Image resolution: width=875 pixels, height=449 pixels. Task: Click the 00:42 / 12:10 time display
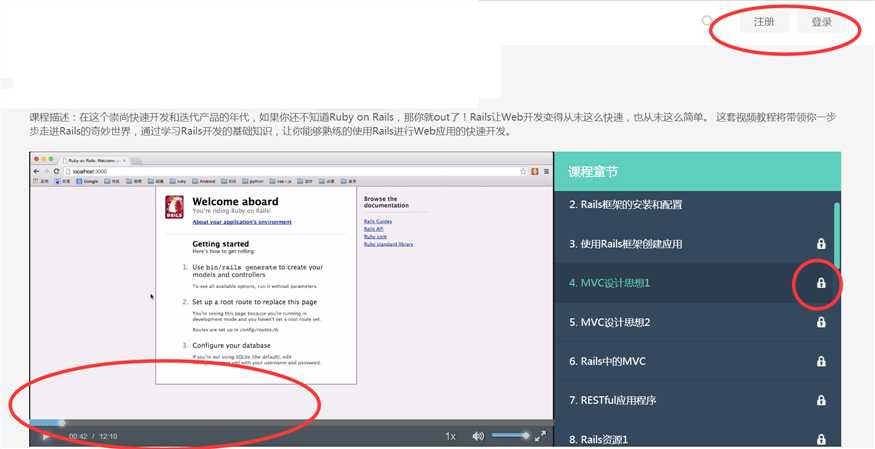click(93, 436)
